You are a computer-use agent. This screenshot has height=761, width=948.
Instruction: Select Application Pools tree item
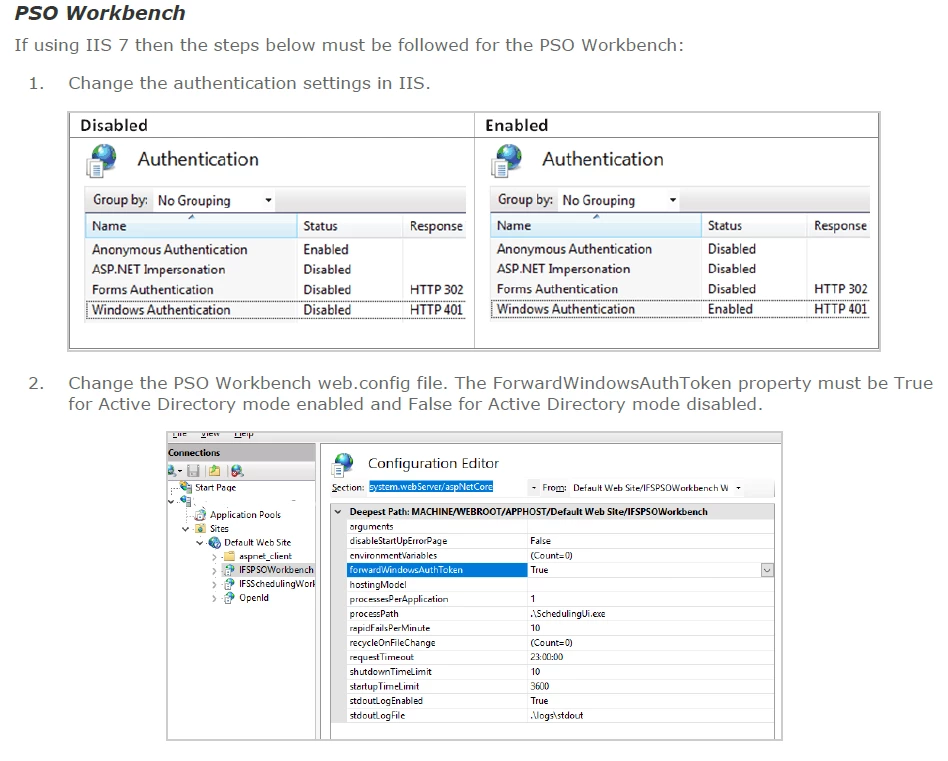(245, 514)
